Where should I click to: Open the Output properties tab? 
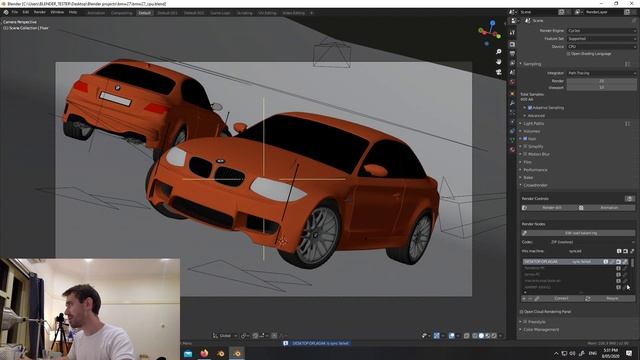coord(513,53)
